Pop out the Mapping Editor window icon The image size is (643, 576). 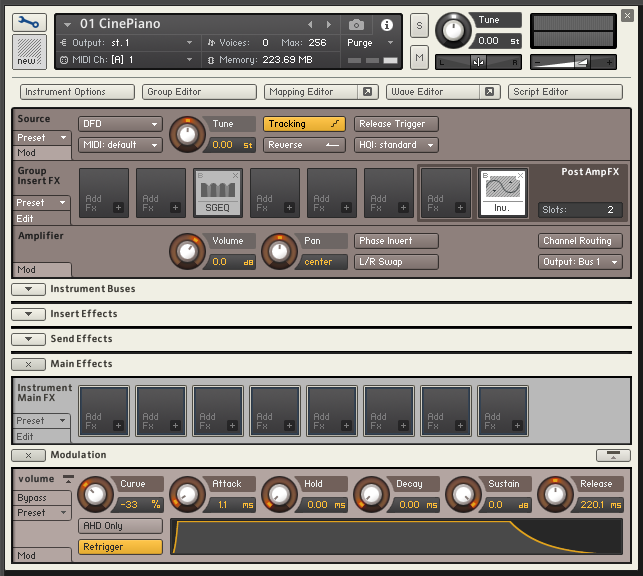tap(367, 92)
